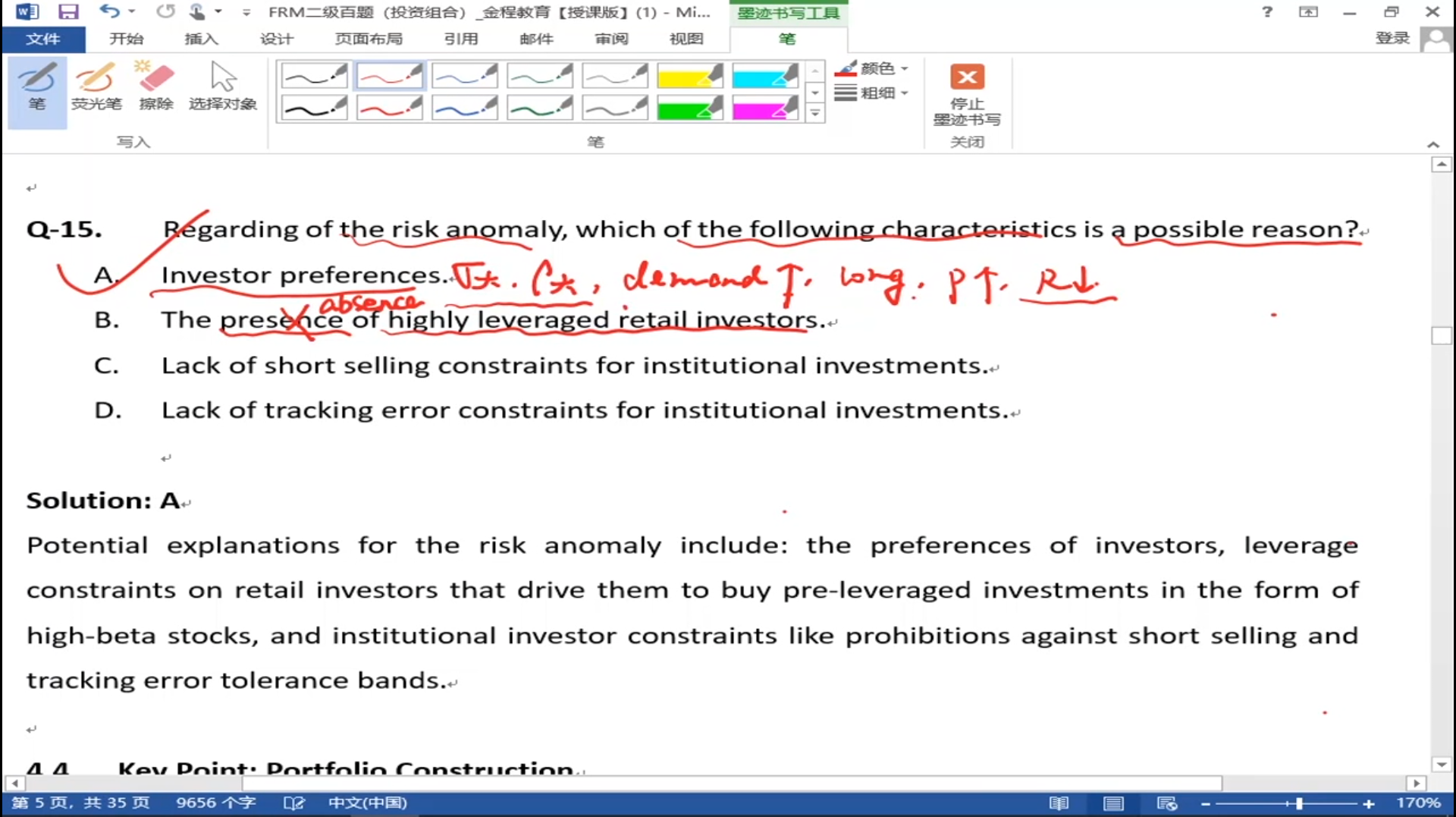1456x817 pixels.
Task: Select the Pen (笔) writing tool
Action: (37, 91)
